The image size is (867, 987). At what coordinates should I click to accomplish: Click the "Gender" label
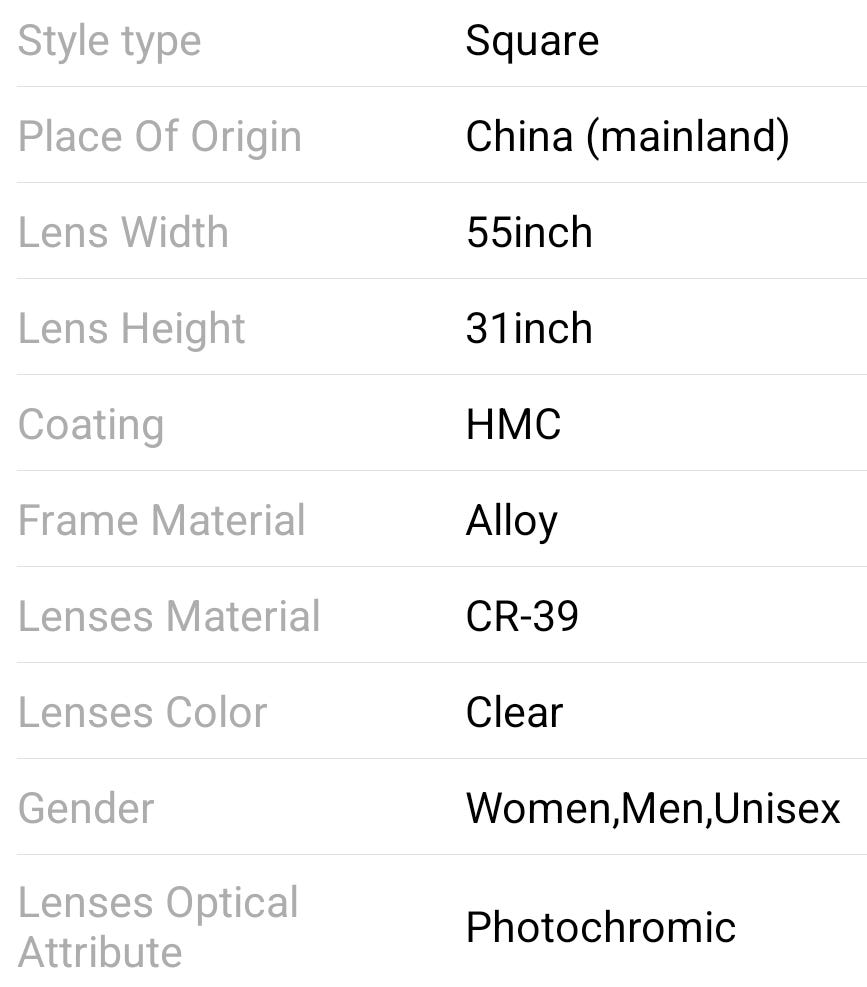tap(86, 809)
